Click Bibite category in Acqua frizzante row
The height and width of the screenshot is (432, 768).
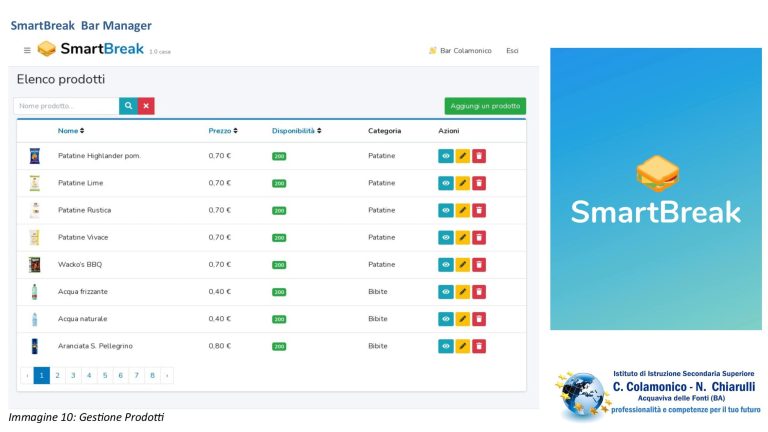tap(378, 291)
